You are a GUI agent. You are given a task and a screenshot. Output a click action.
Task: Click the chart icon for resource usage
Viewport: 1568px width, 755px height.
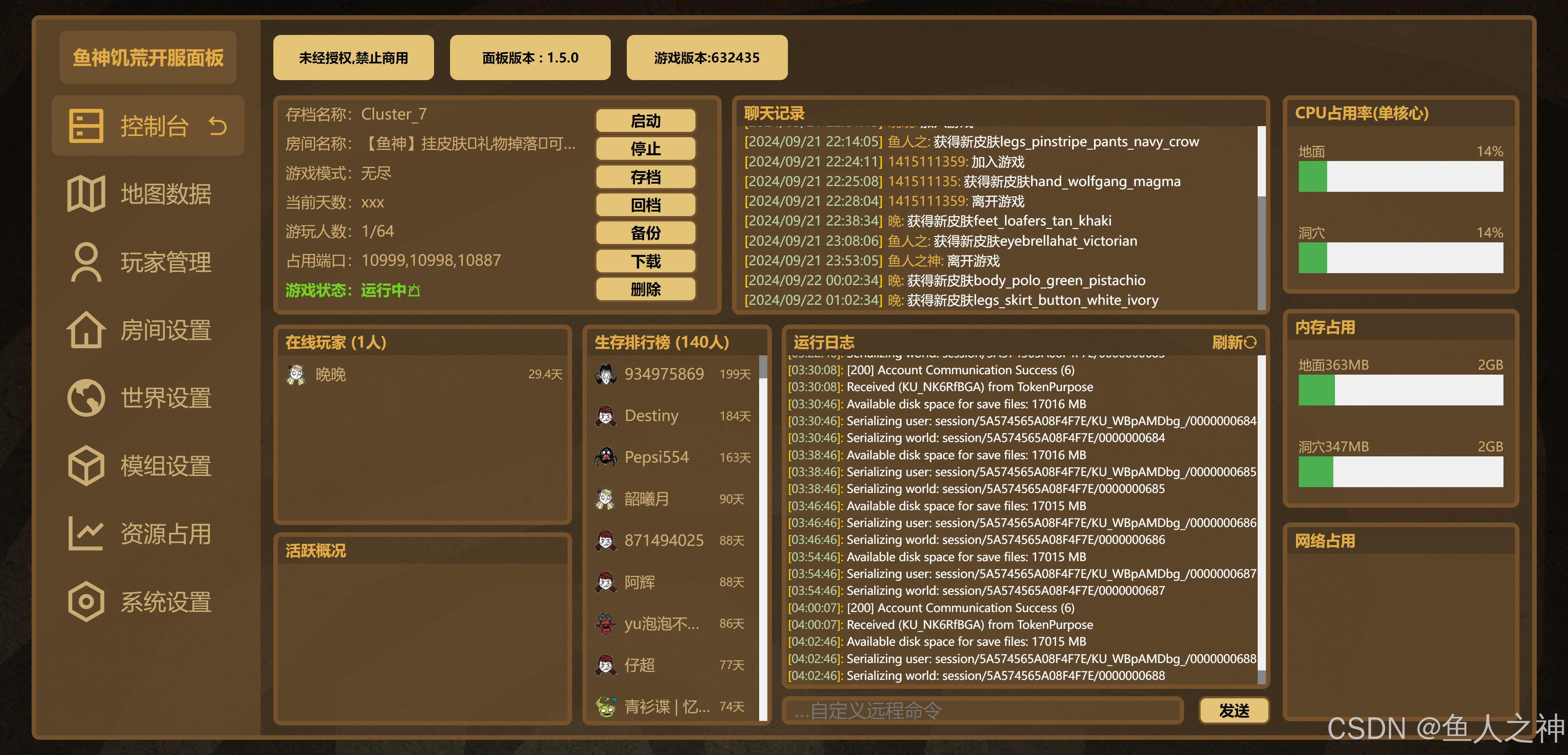tap(86, 534)
